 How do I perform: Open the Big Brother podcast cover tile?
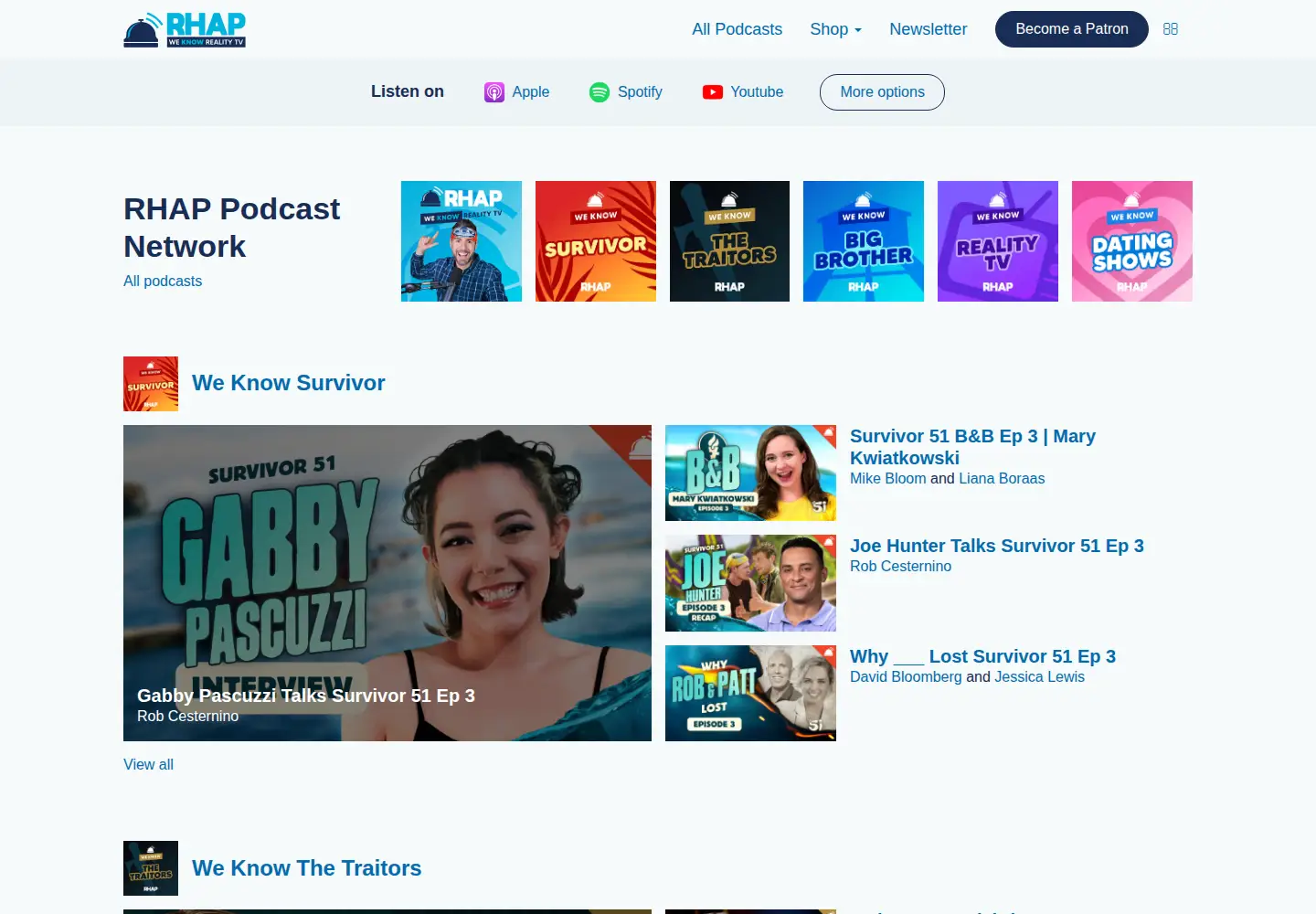point(864,241)
